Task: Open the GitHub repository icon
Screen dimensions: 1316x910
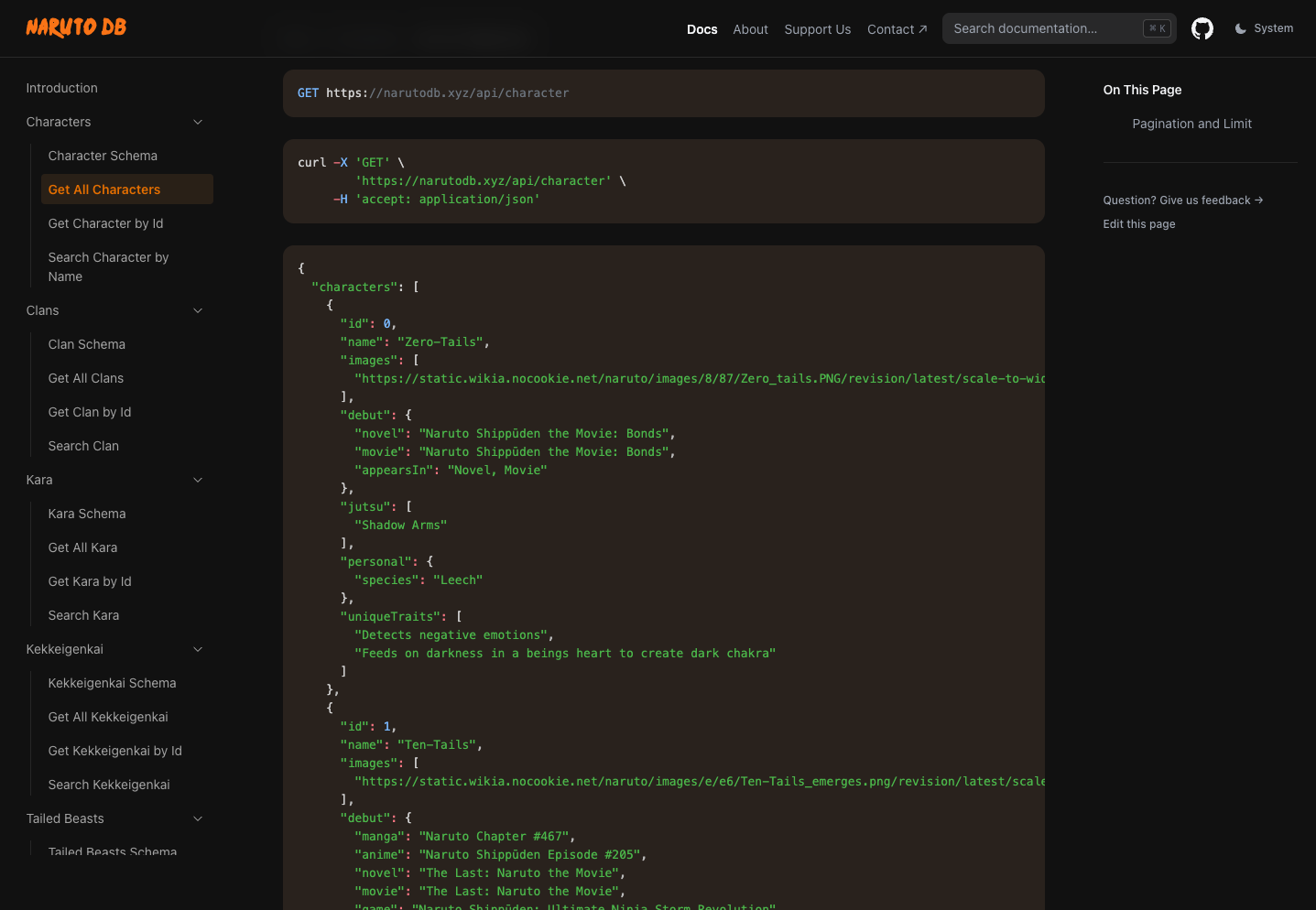Action: tap(1202, 28)
